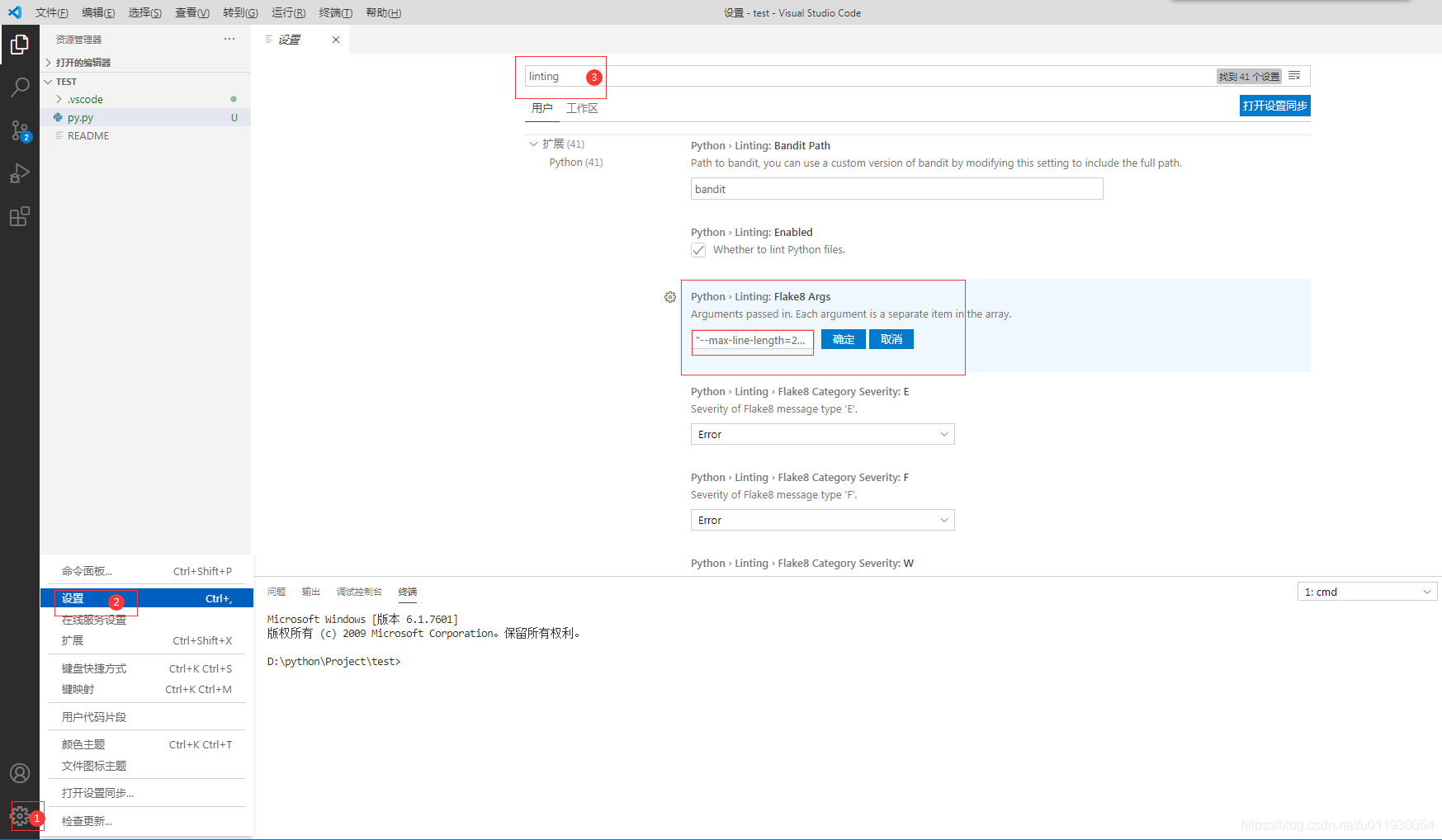The image size is (1442, 840).
Task: Toggle the Linting Enabled checkbox
Action: (x=698, y=250)
